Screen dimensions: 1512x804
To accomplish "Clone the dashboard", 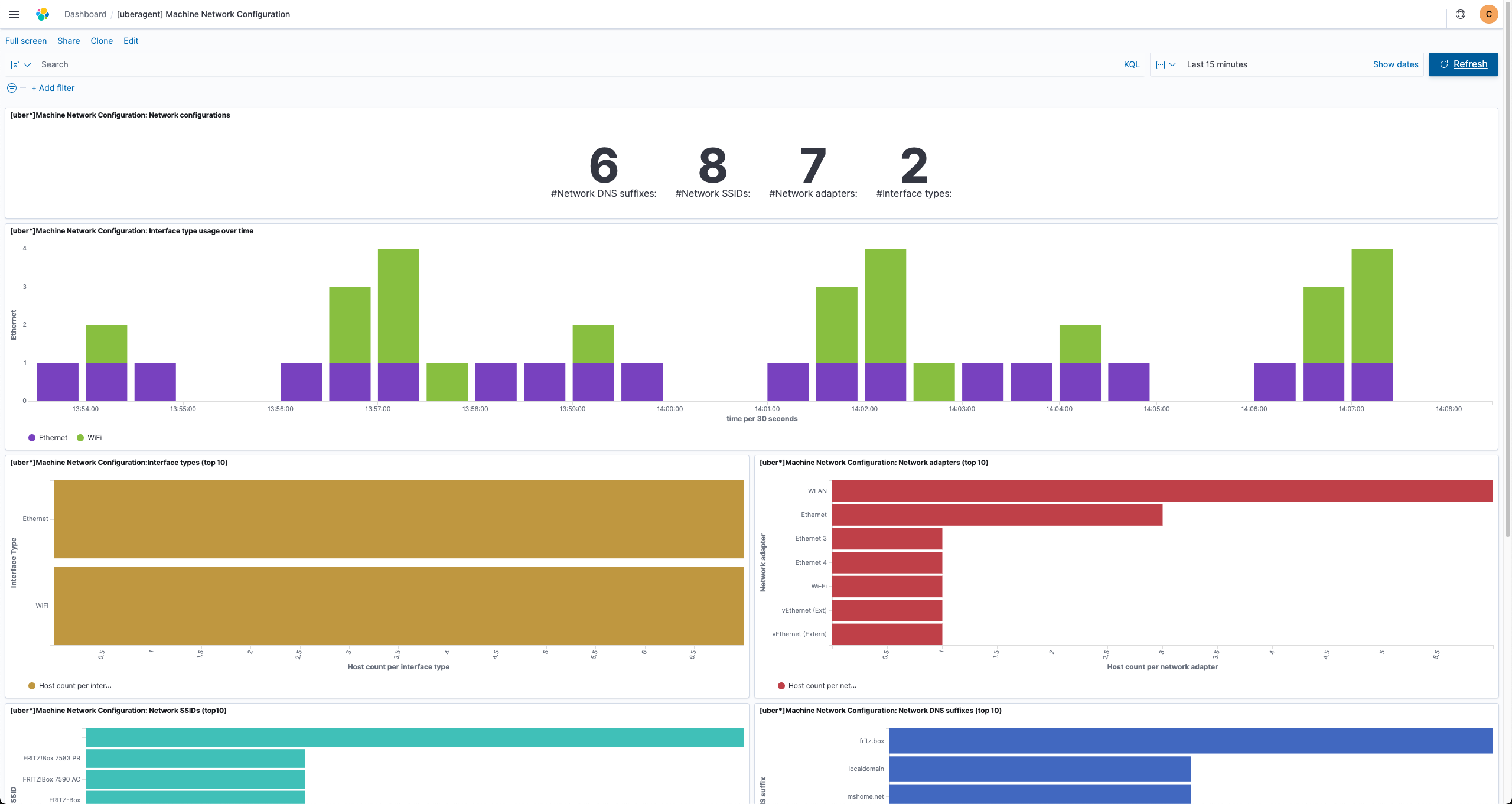I will click(x=102, y=41).
